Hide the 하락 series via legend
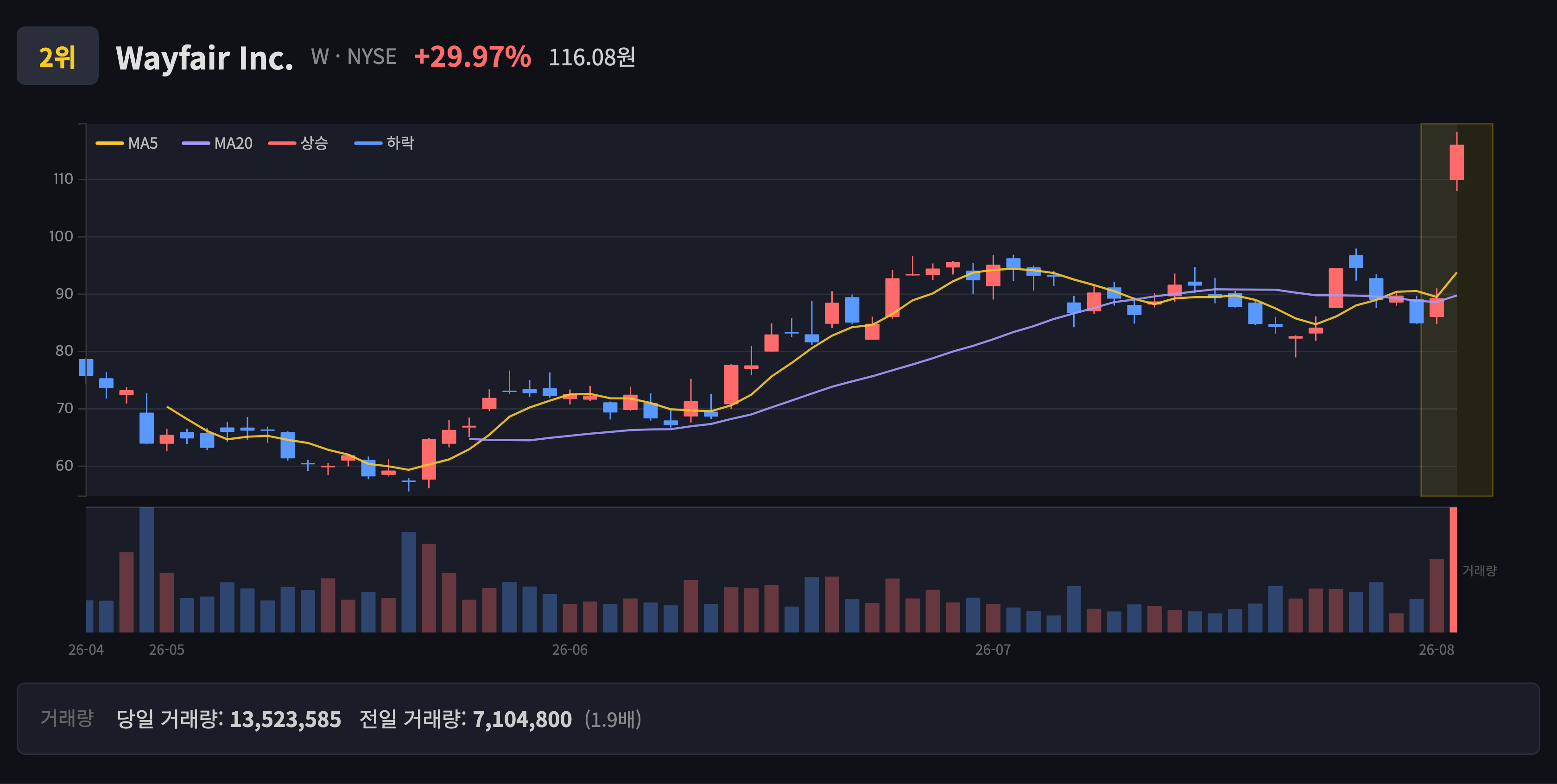This screenshot has height=784, width=1557. pyautogui.click(x=385, y=143)
